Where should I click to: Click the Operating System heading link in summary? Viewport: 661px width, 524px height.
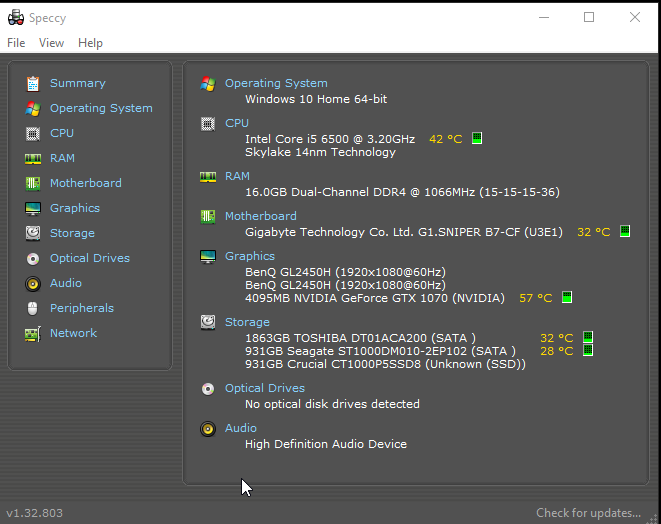point(276,83)
